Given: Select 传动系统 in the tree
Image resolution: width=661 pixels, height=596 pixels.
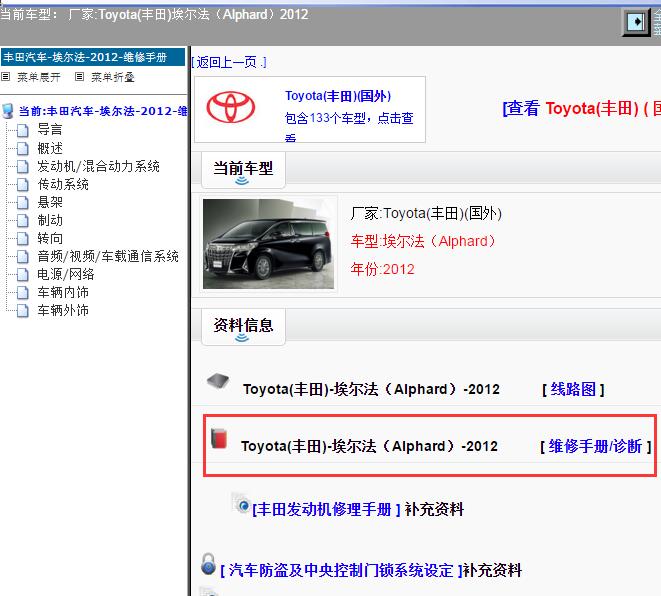Looking at the screenshot, I should click(63, 184).
